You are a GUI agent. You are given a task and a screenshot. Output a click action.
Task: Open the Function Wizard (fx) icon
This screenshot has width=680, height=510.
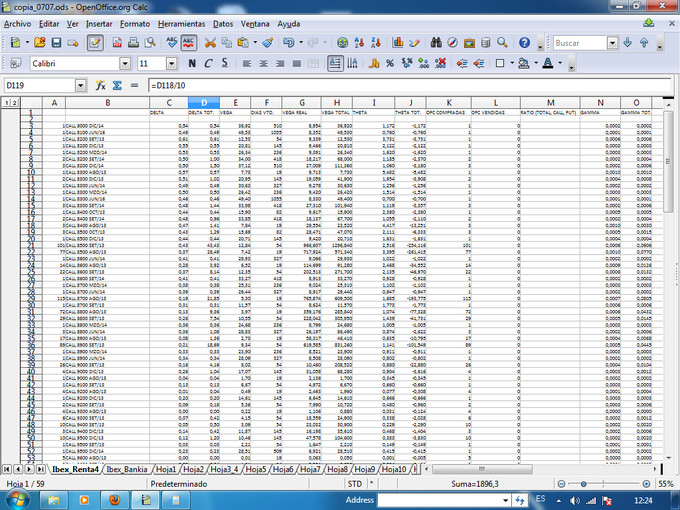(100, 86)
